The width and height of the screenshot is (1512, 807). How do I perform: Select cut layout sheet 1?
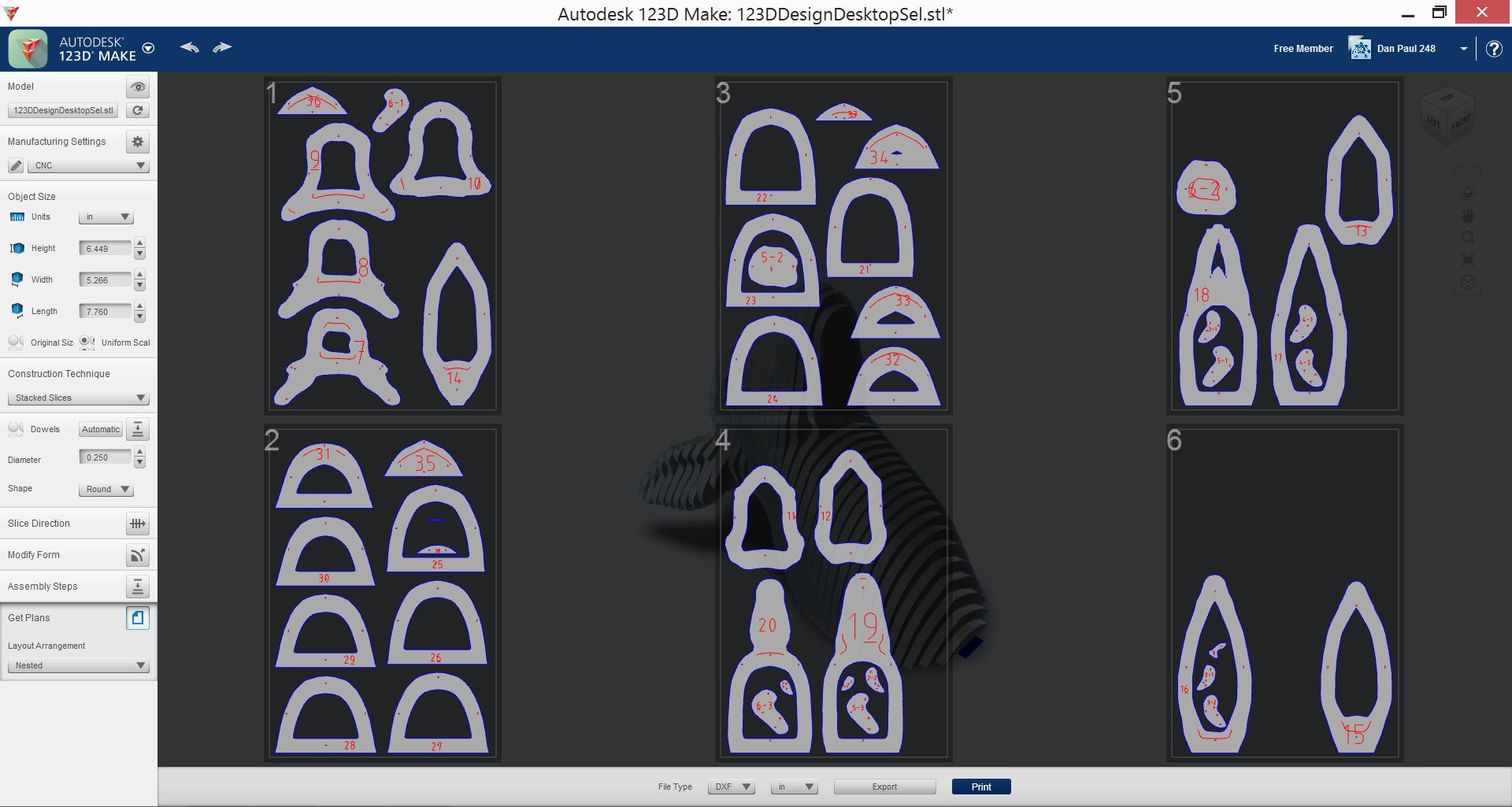click(x=382, y=246)
